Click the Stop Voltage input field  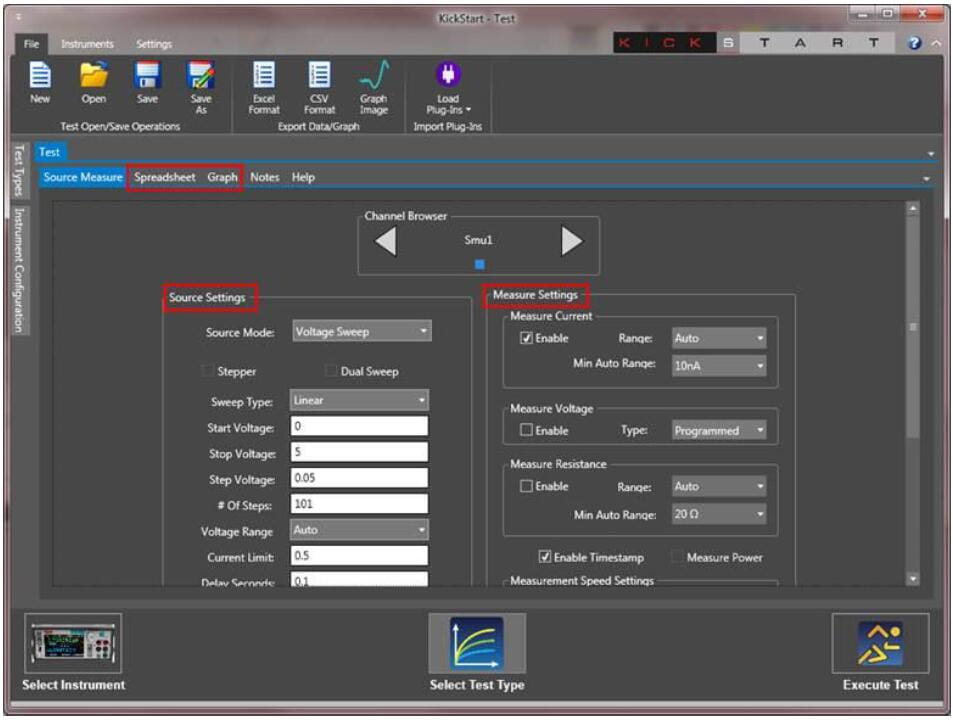359,452
